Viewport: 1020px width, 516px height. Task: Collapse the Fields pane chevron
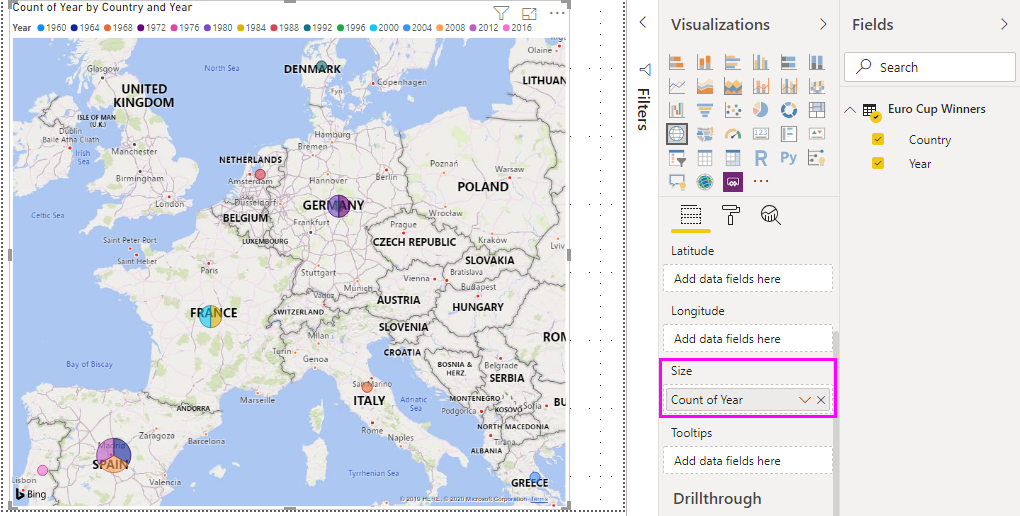[x=1003, y=25]
